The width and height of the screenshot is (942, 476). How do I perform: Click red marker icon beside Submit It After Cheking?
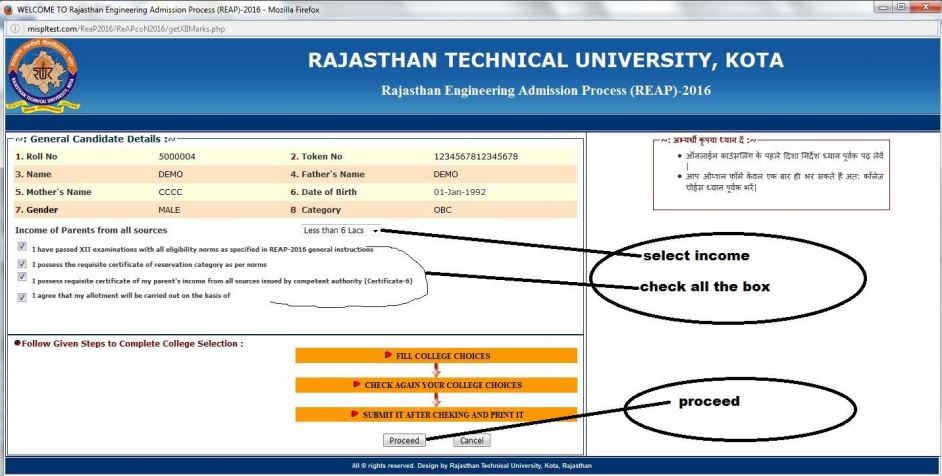354,413
